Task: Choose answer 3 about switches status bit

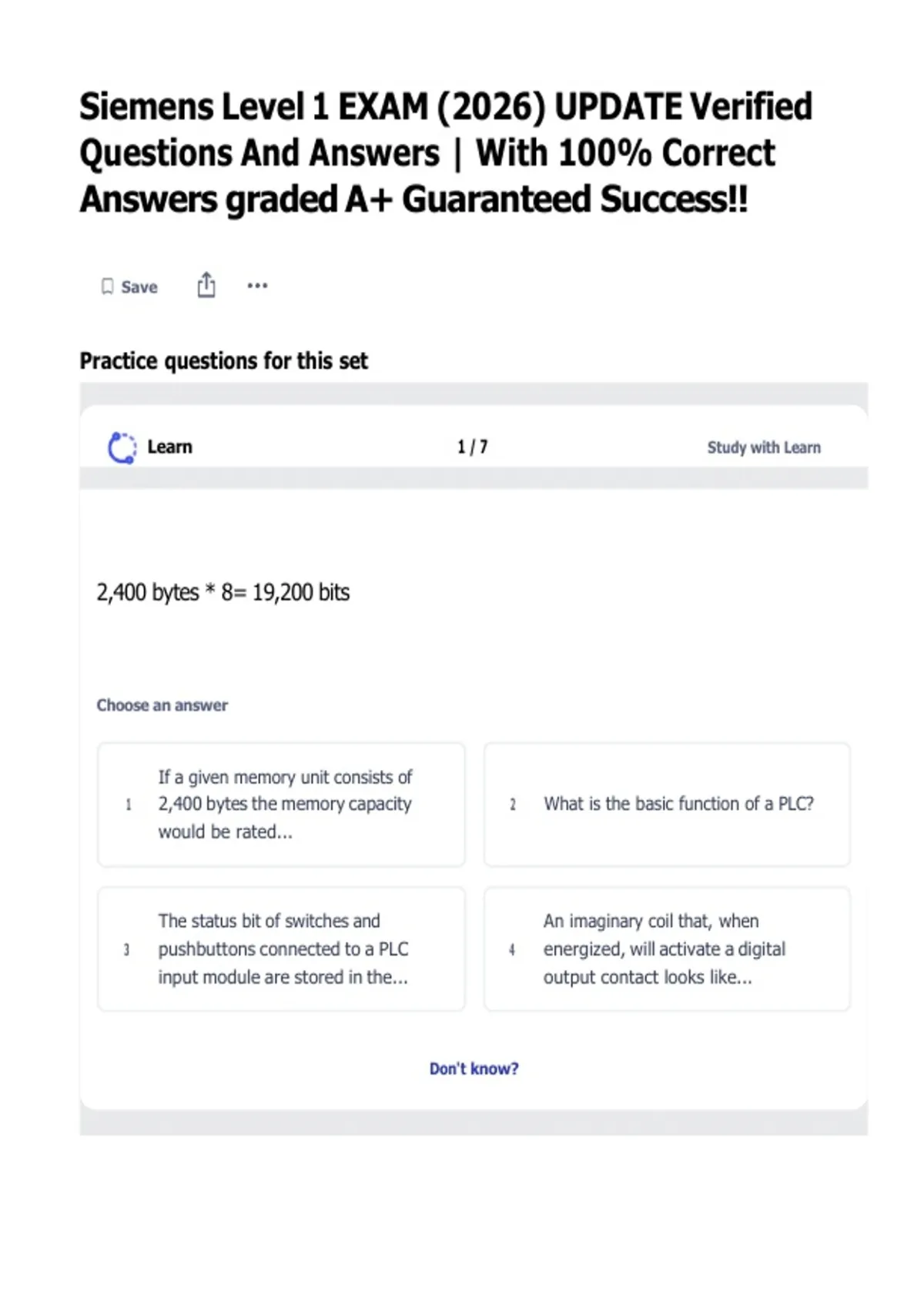Action: pos(281,949)
